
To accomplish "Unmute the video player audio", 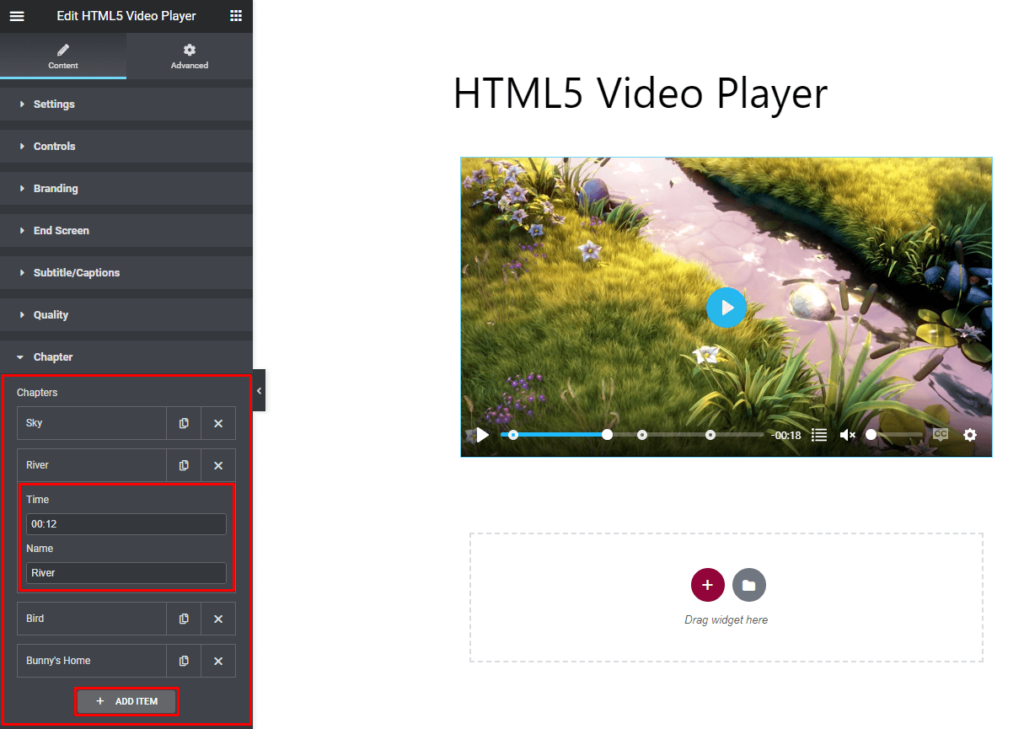I will pos(845,434).
